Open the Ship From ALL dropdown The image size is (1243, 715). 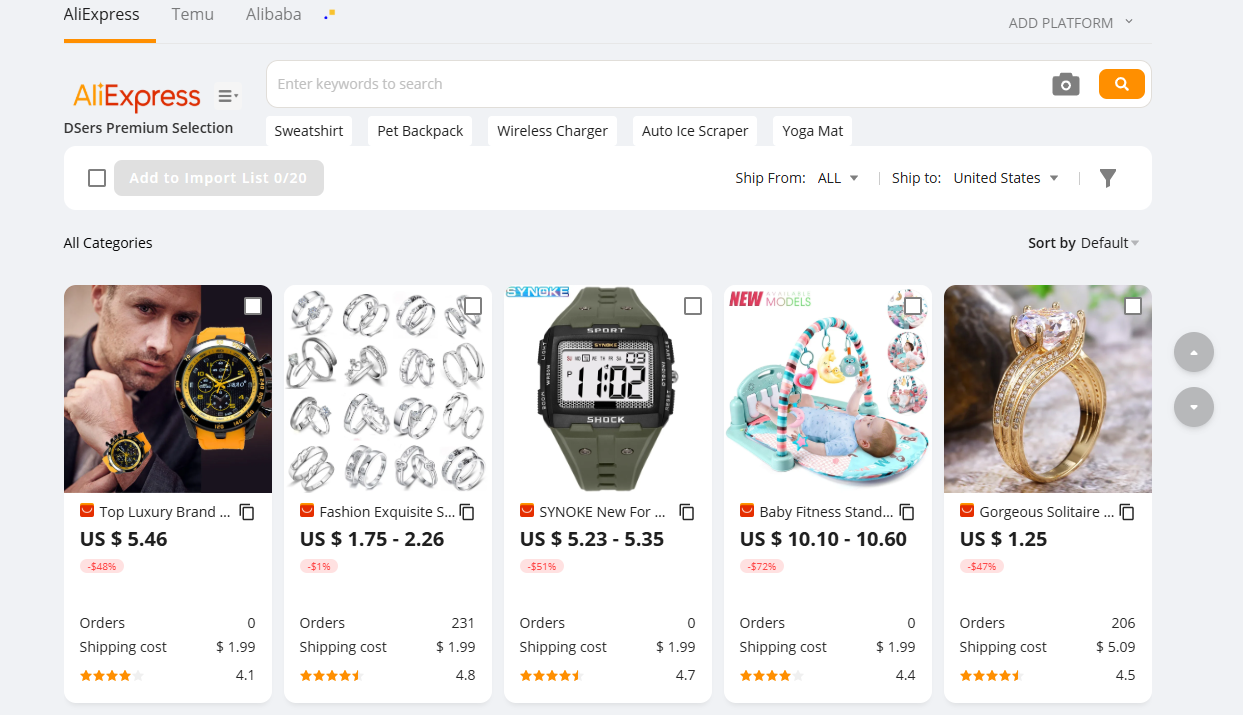pos(838,178)
